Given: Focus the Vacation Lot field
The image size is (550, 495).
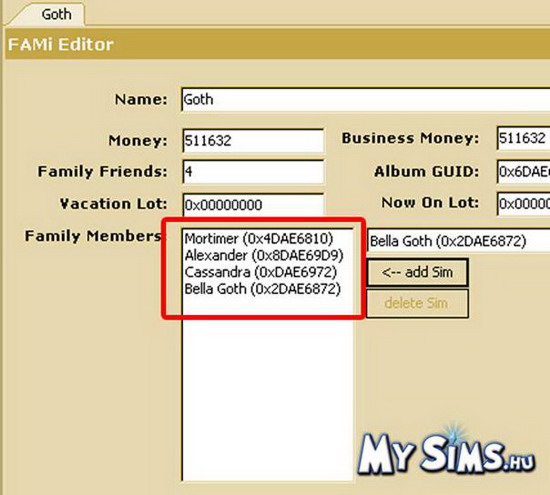Looking at the screenshot, I should pyautogui.click(x=253, y=205).
